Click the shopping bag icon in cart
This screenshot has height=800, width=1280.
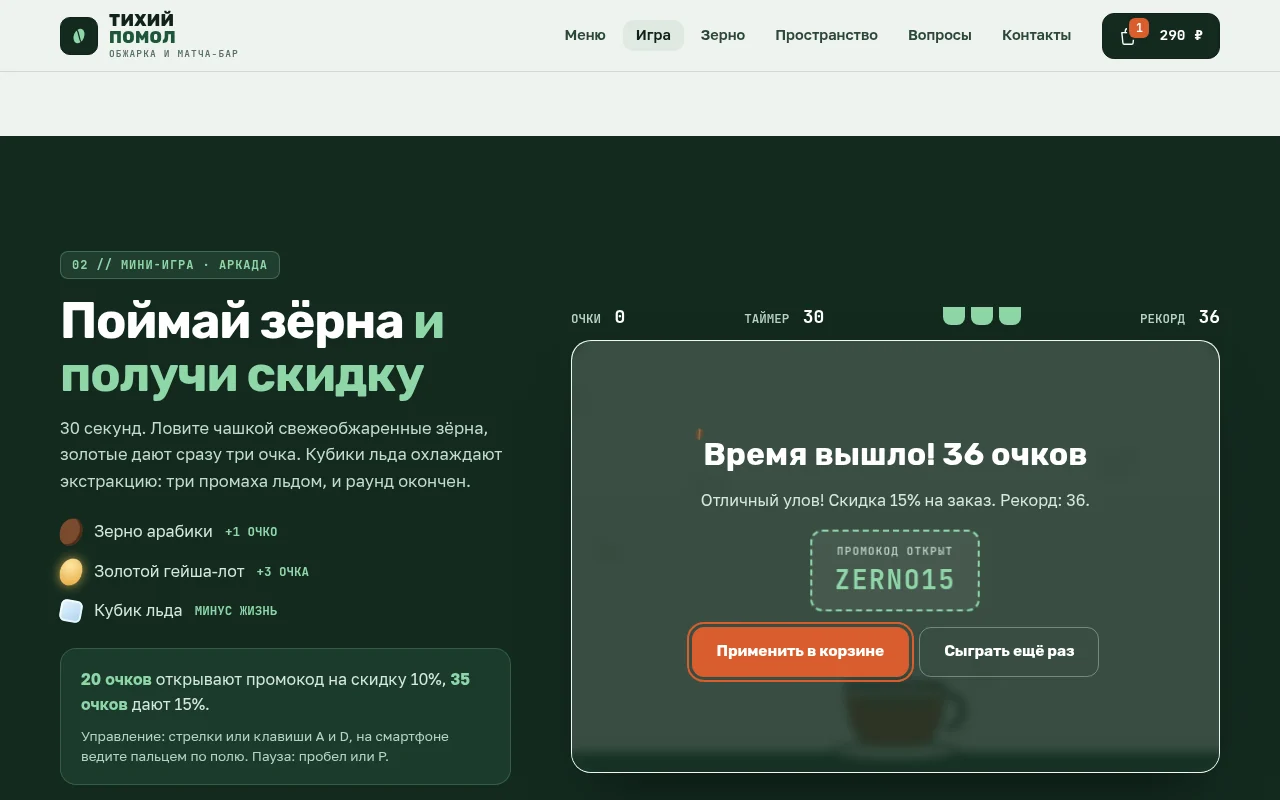click(x=1128, y=37)
